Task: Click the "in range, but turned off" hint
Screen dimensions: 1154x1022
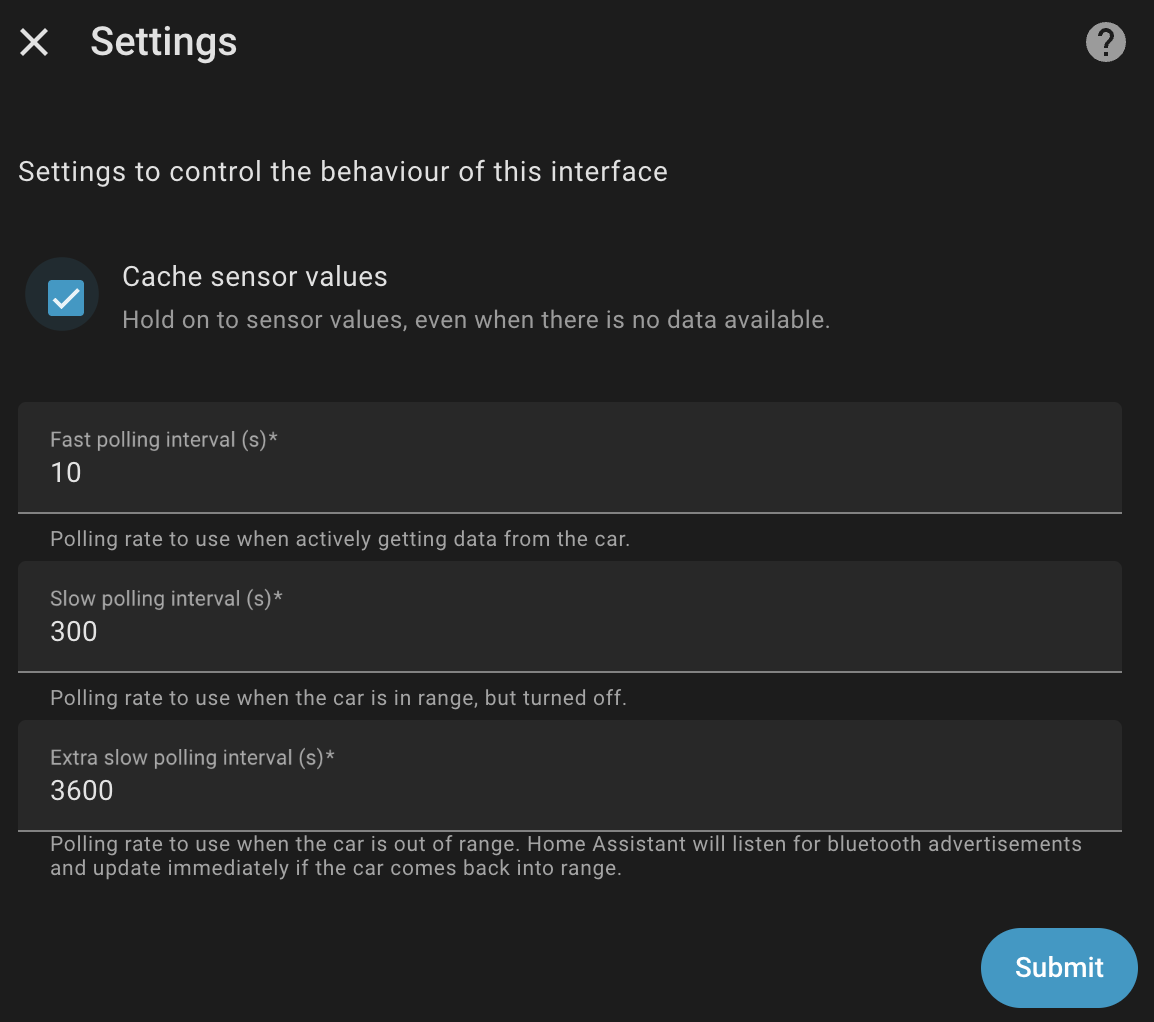Action: (x=338, y=697)
